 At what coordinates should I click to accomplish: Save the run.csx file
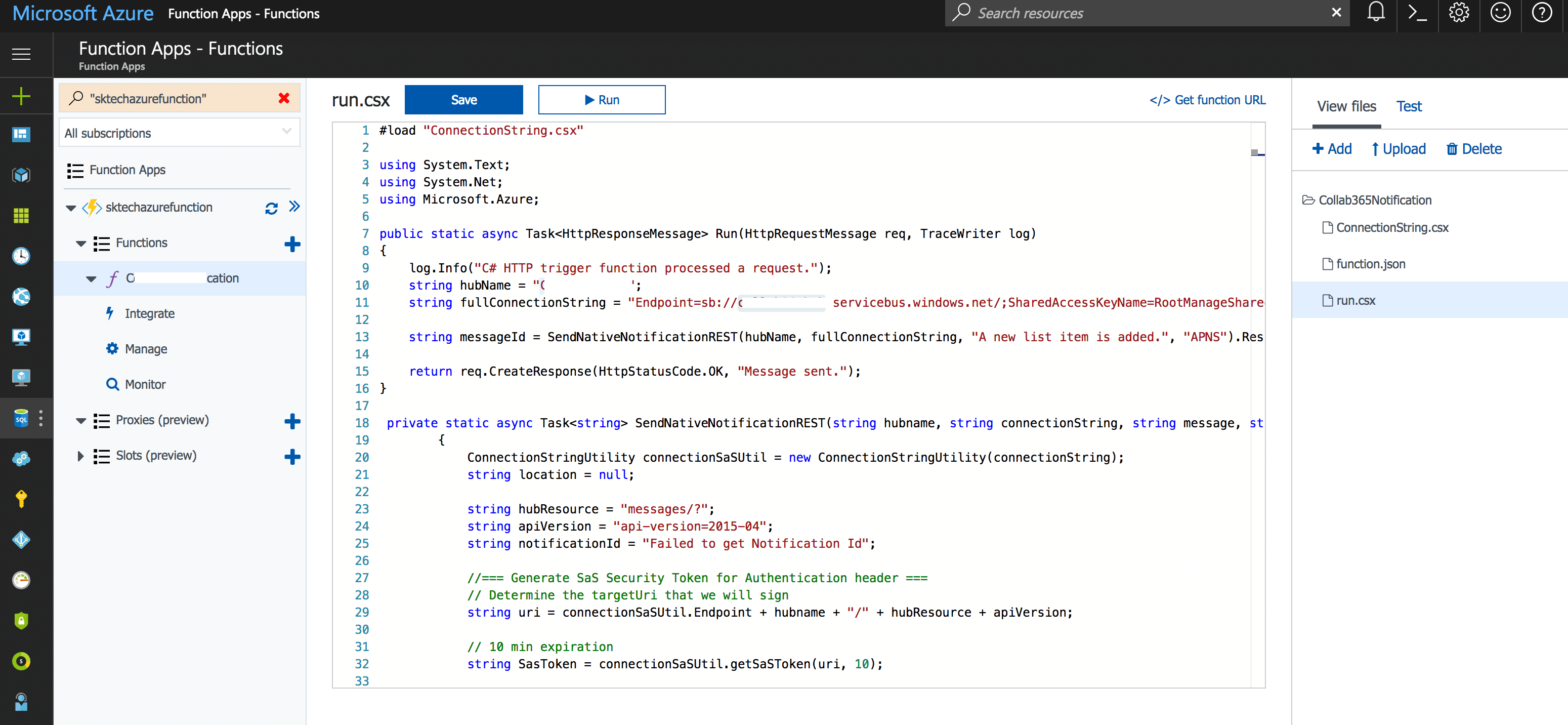pyautogui.click(x=463, y=99)
